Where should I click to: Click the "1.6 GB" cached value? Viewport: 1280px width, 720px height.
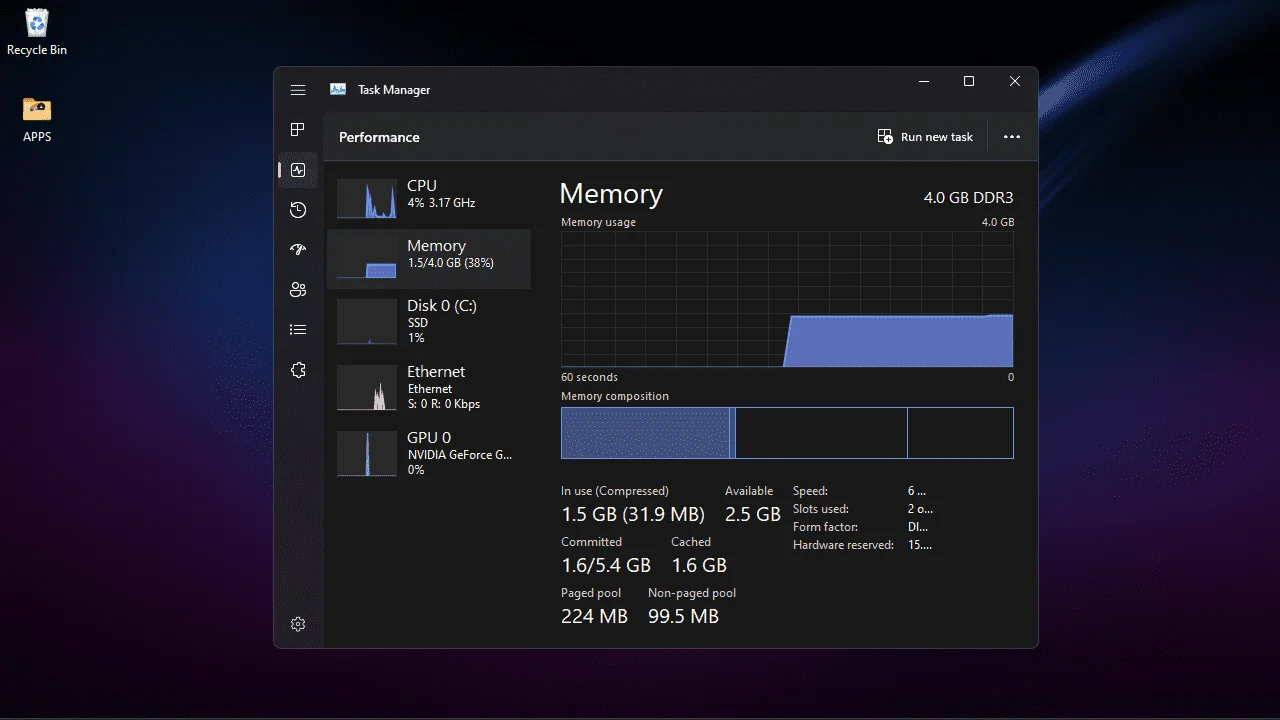tap(699, 565)
